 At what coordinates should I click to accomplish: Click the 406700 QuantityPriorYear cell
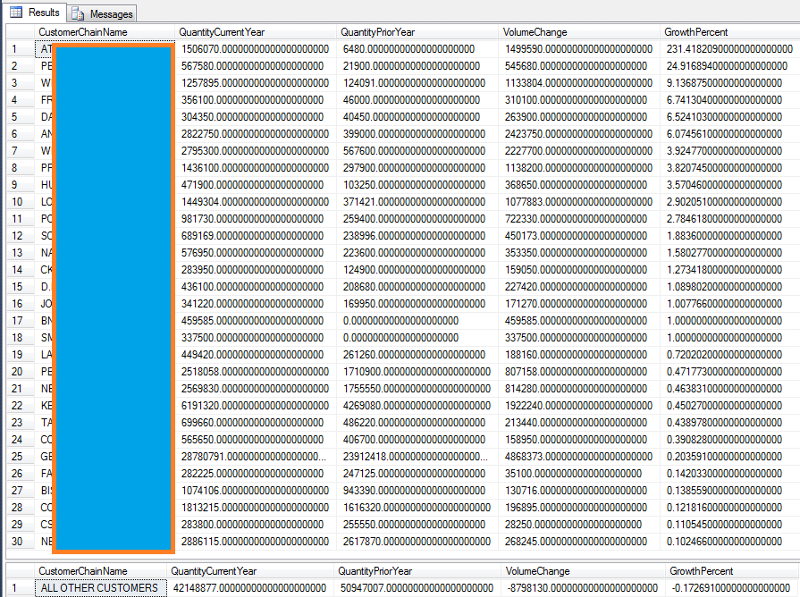418,439
